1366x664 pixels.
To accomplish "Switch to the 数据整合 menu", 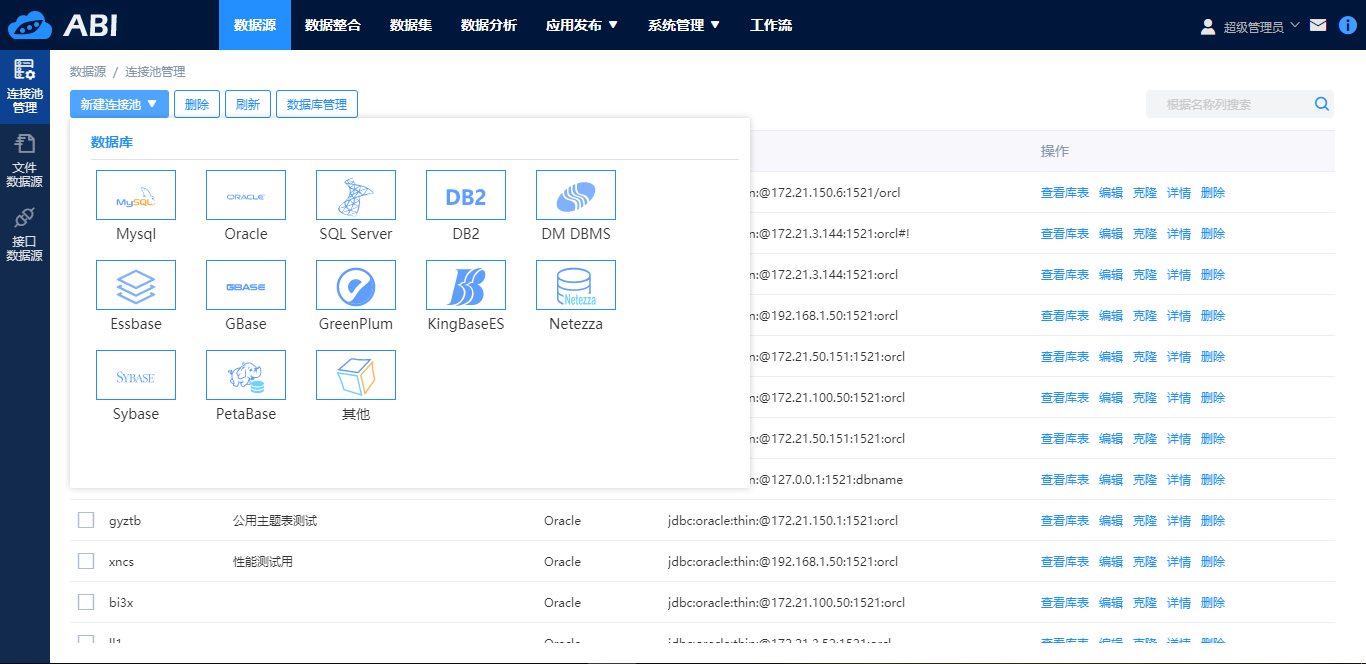I will coord(333,24).
